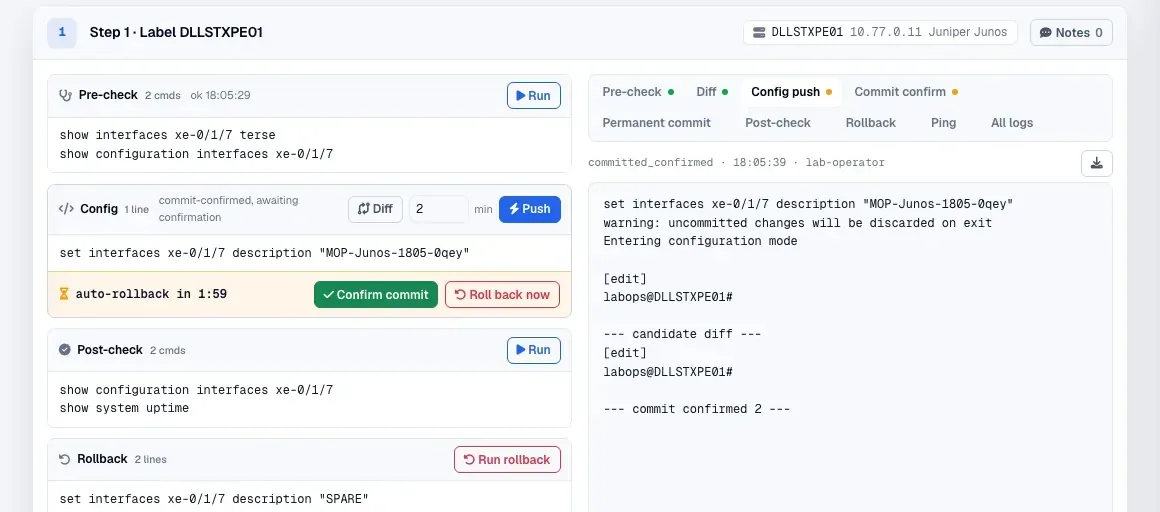Click Roll back now
This screenshot has width=1160, height=512.
pyautogui.click(x=502, y=294)
